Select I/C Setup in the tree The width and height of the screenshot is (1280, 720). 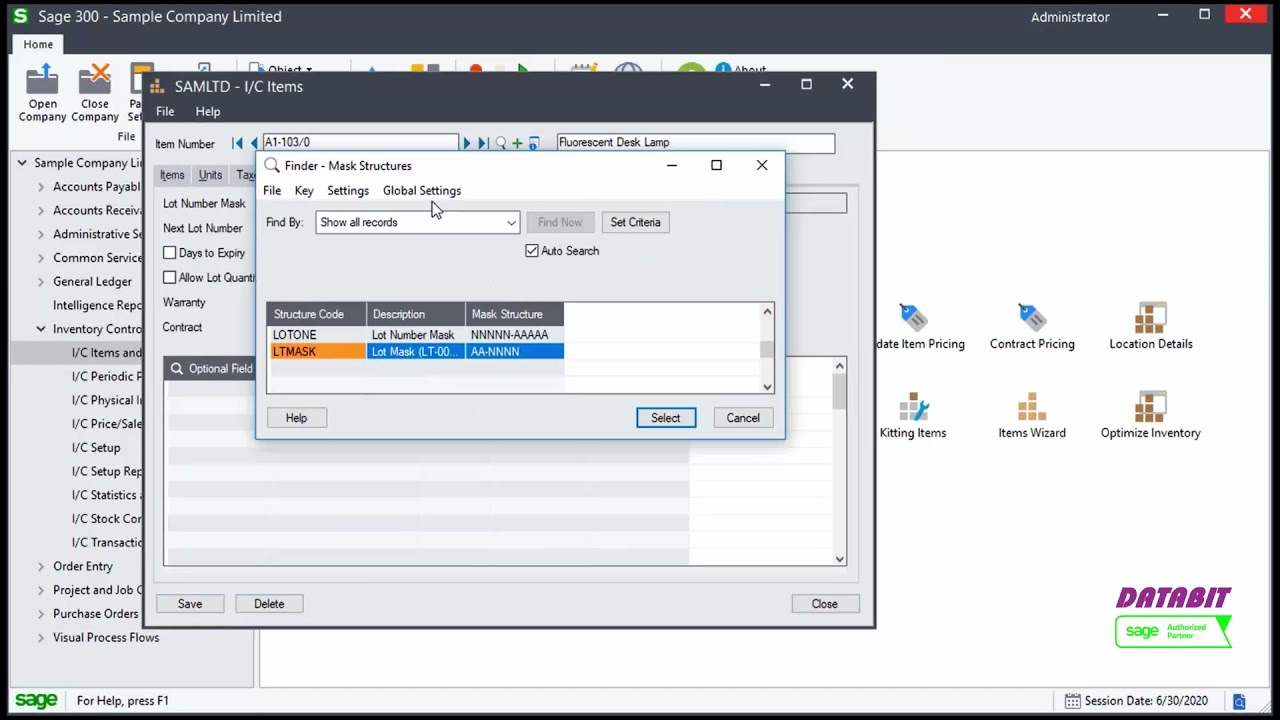click(96, 448)
